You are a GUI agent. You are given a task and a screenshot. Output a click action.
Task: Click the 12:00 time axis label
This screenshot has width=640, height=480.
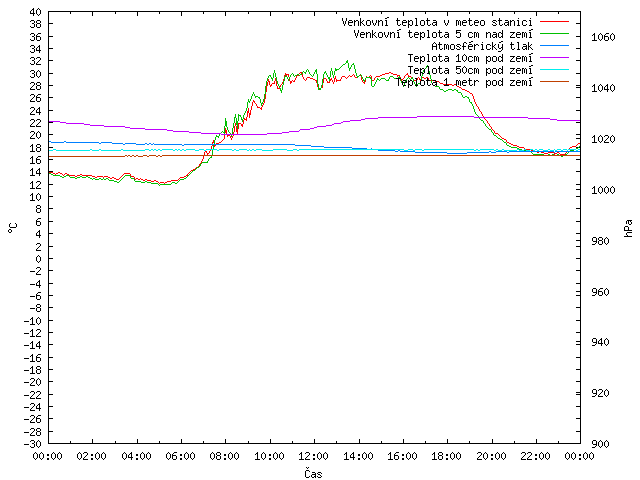[313, 456]
